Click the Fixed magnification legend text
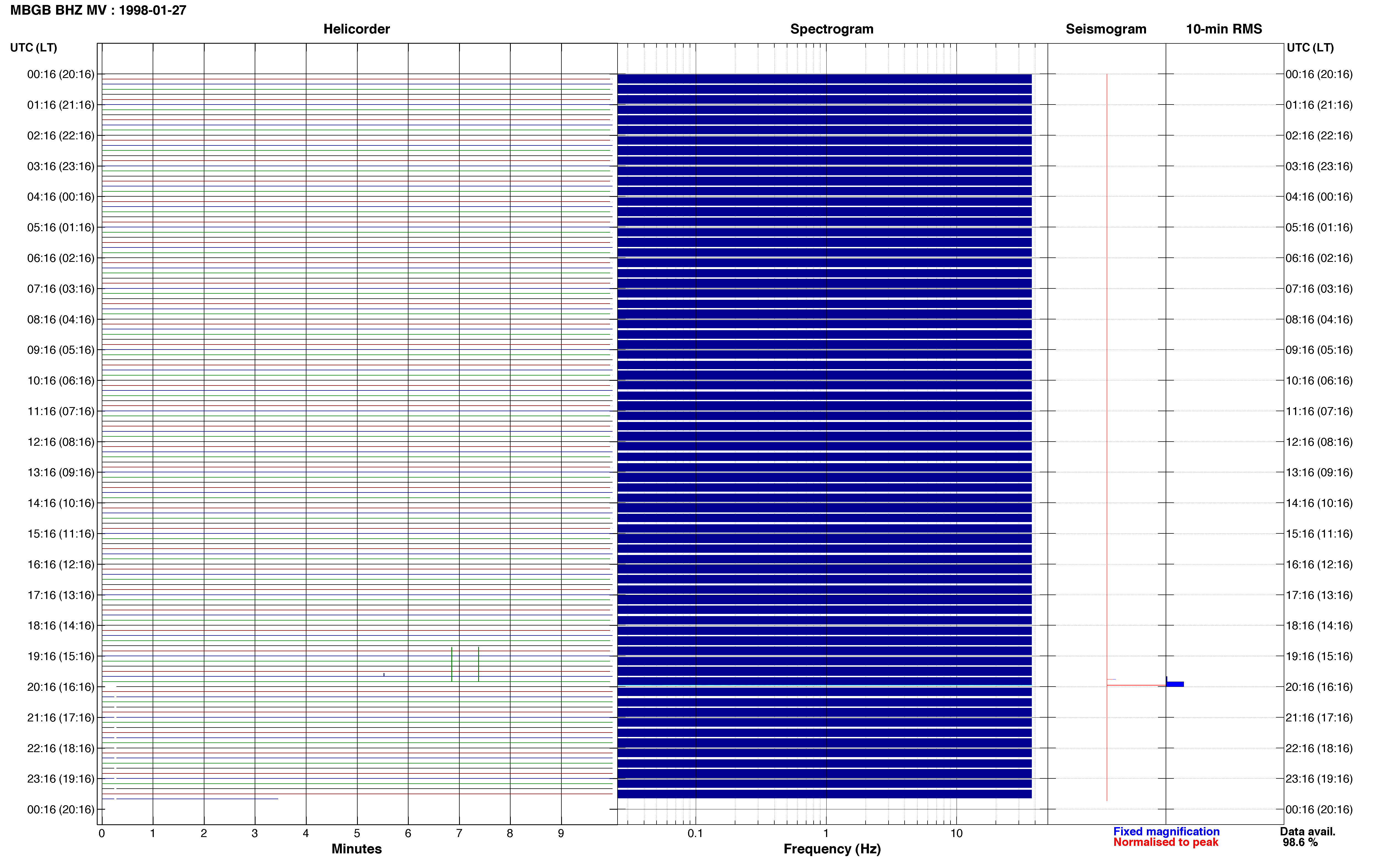 1166,831
